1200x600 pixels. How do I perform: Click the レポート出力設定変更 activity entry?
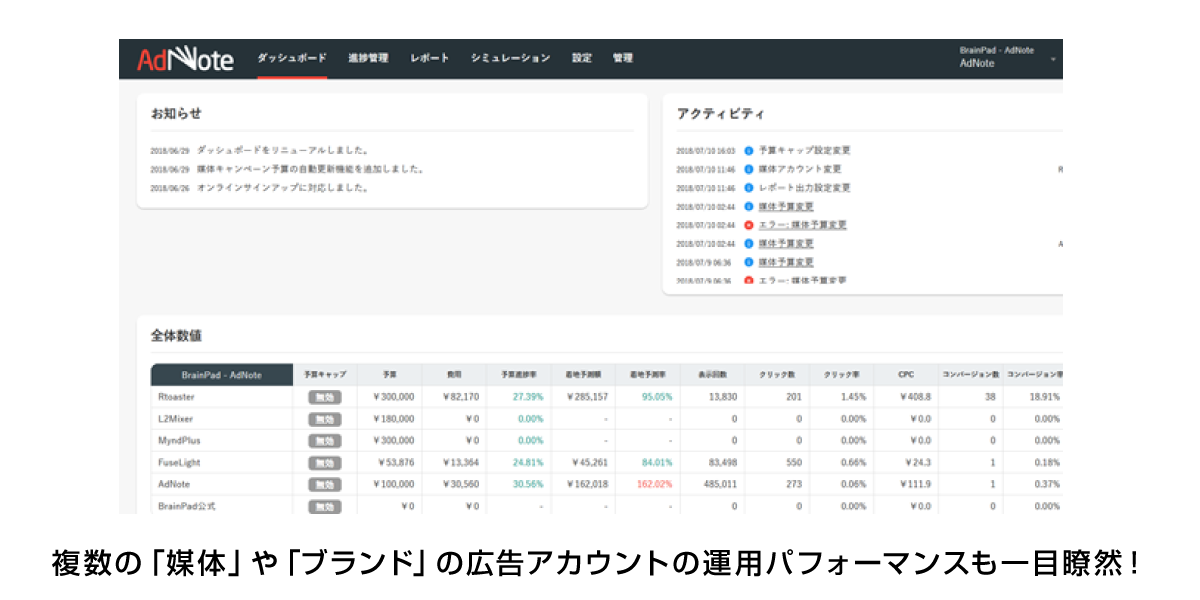tap(804, 187)
